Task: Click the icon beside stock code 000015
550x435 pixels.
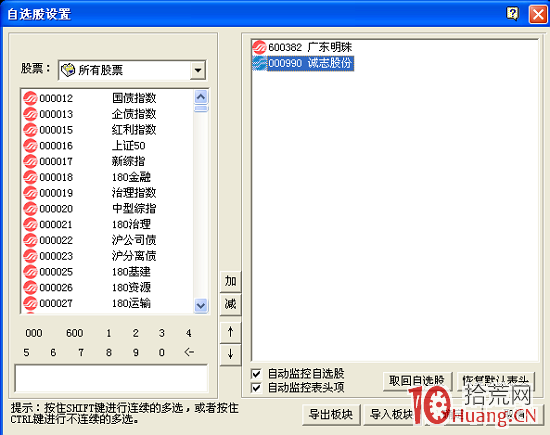Action: pos(30,130)
